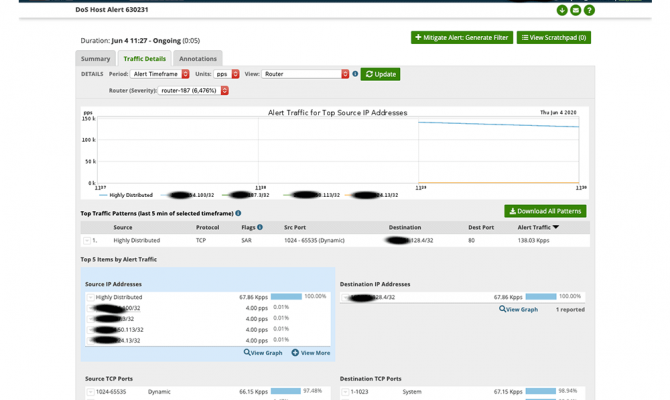
Task: Expand the 128.4/32 destination IP row menu
Action: [345, 297]
